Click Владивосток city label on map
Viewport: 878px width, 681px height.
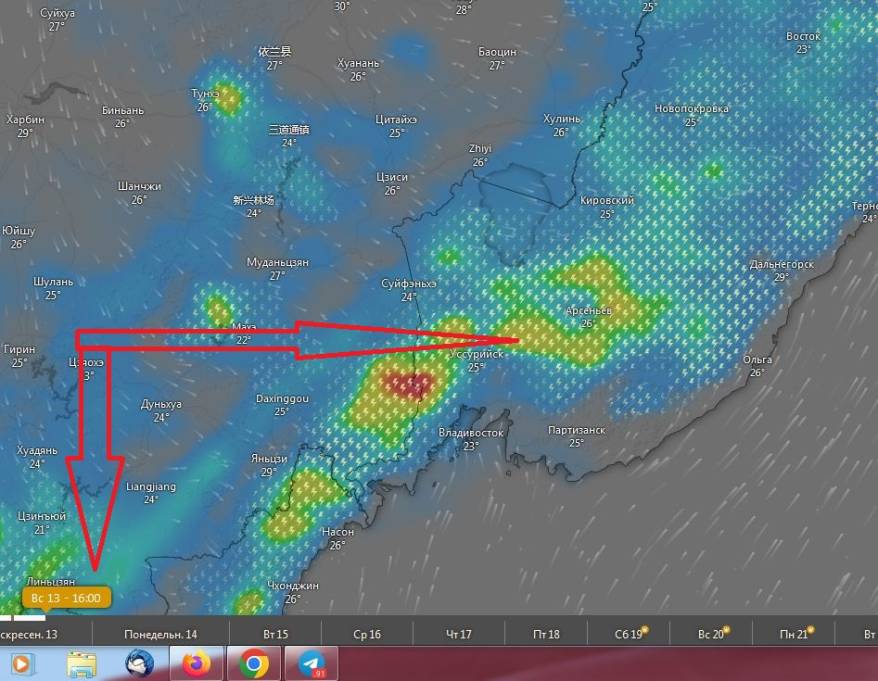[470, 432]
